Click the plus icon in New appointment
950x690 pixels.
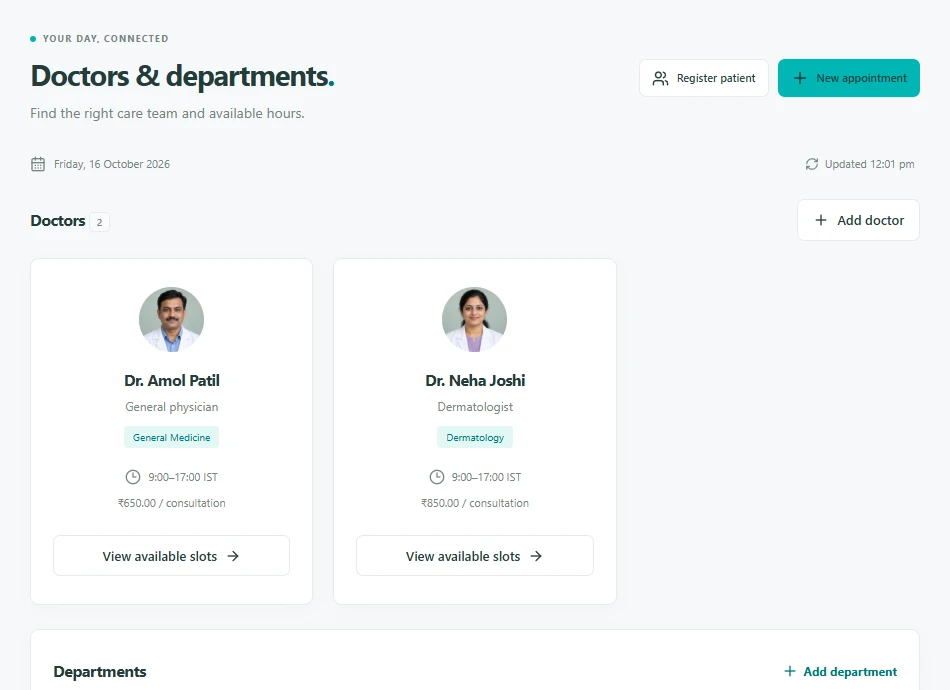click(800, 78)
